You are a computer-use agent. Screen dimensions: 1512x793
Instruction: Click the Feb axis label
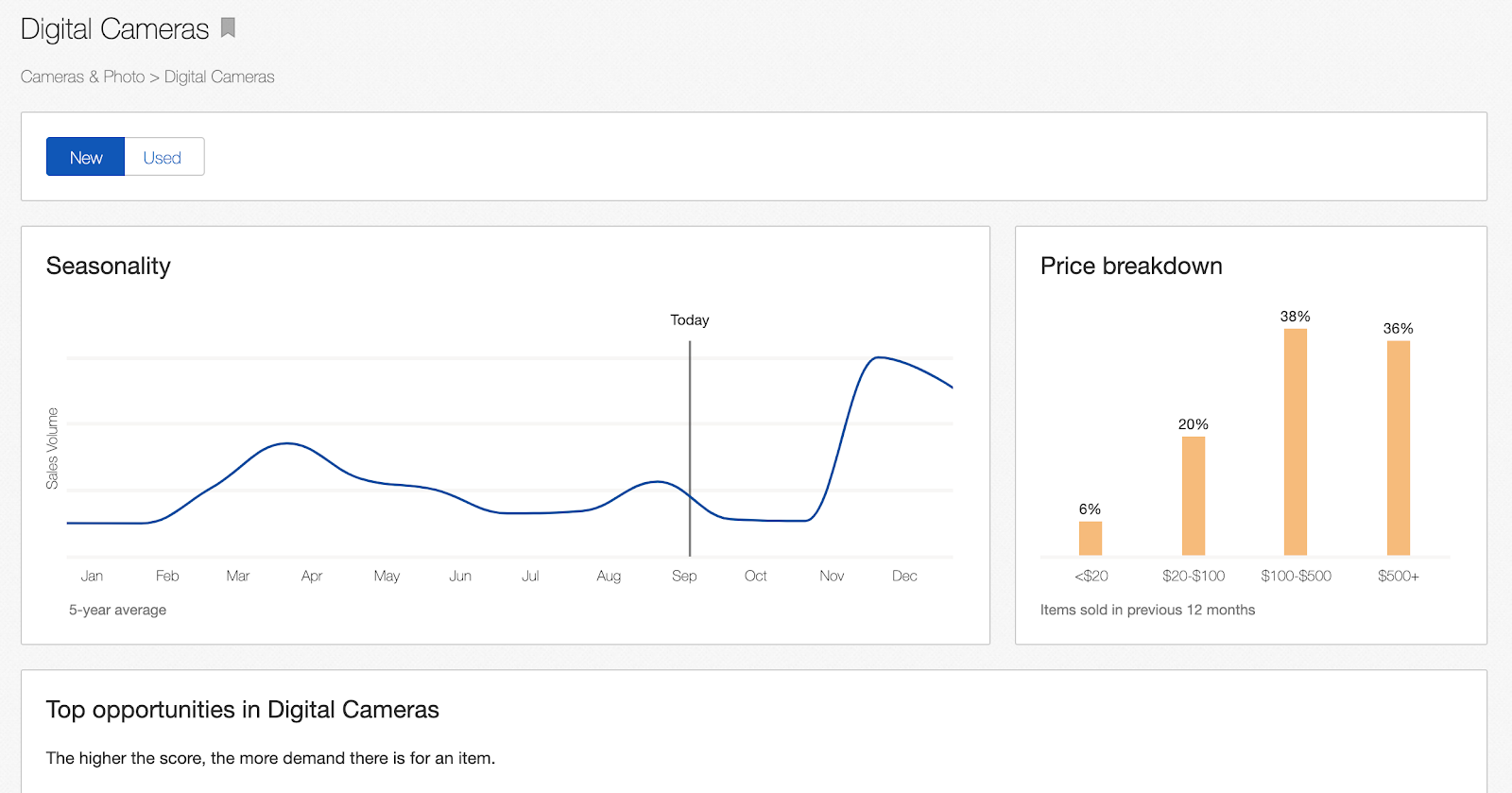[167, 576]
